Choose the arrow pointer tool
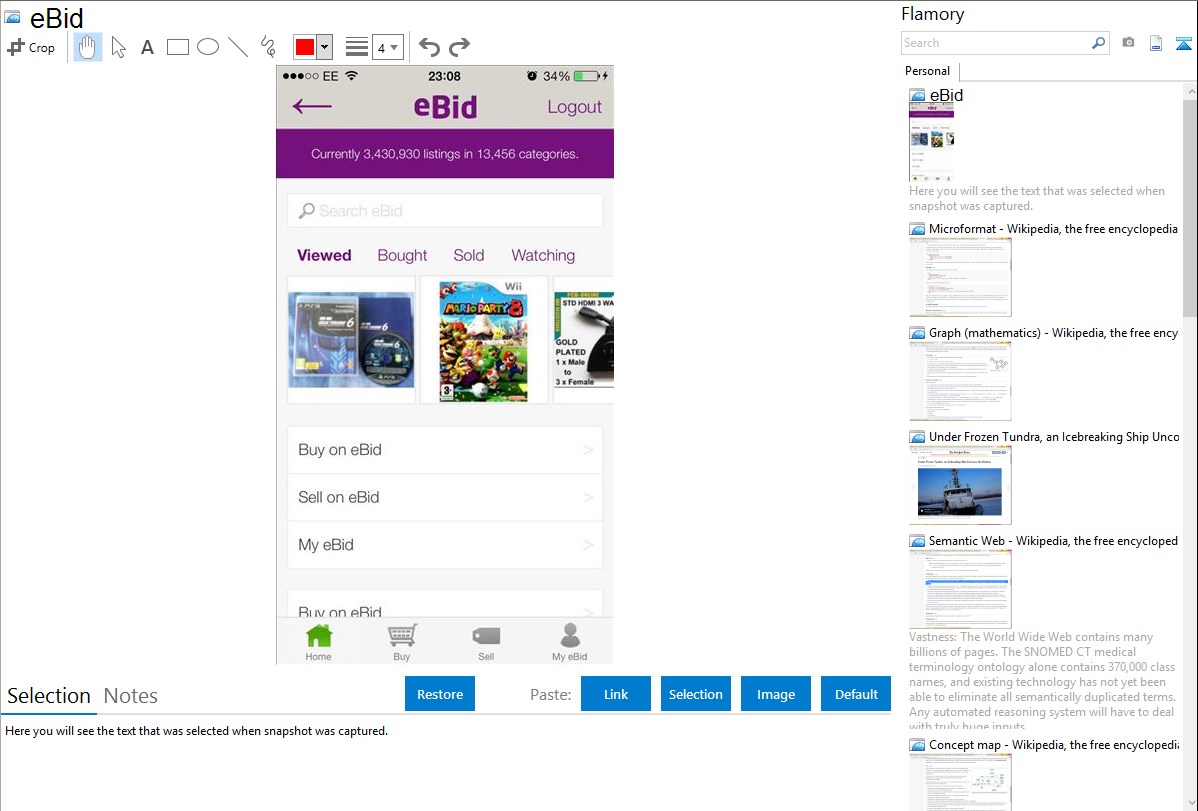Image resolution: width=1198 pixels, height=811 pixels. 118,47
